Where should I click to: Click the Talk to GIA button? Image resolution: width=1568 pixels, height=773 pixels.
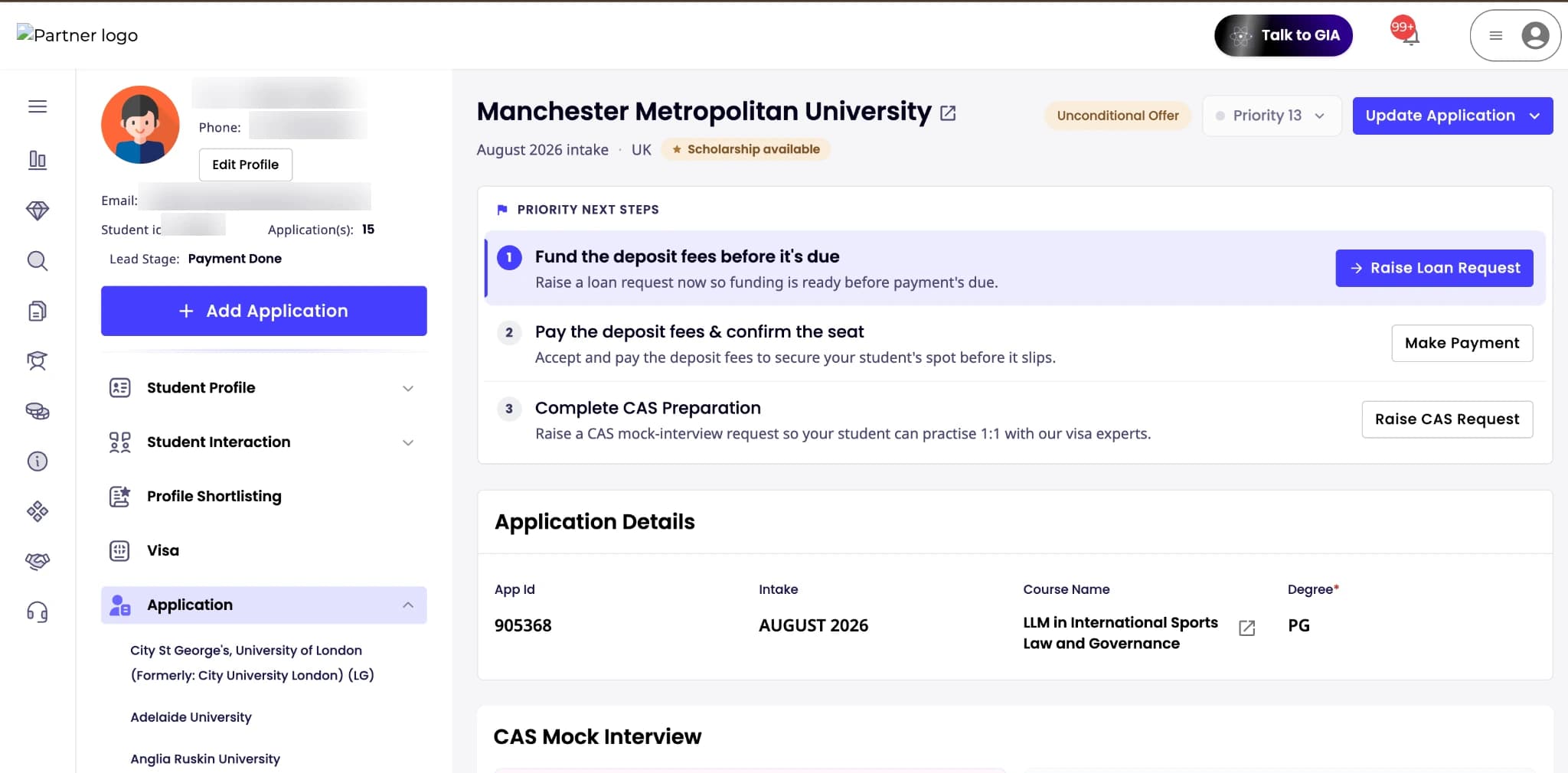pyautogui.click(x=1283, y=35)
